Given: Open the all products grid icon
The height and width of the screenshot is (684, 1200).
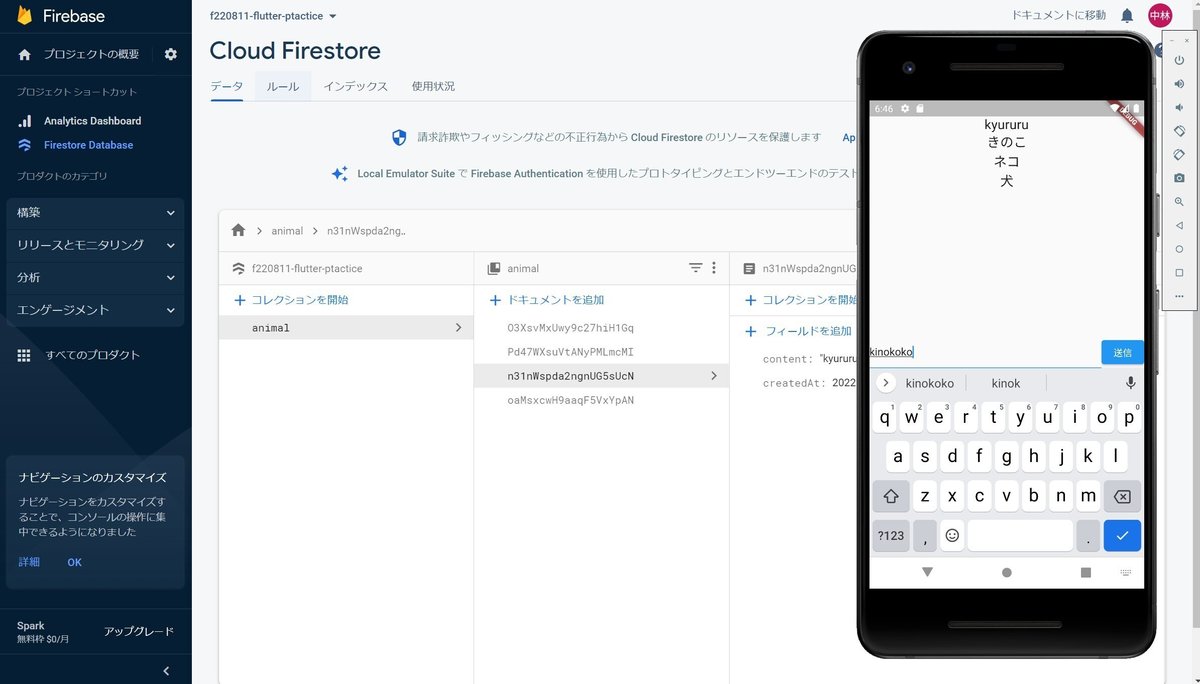Looking at the screenshot, I should click(x=24, y=355).
